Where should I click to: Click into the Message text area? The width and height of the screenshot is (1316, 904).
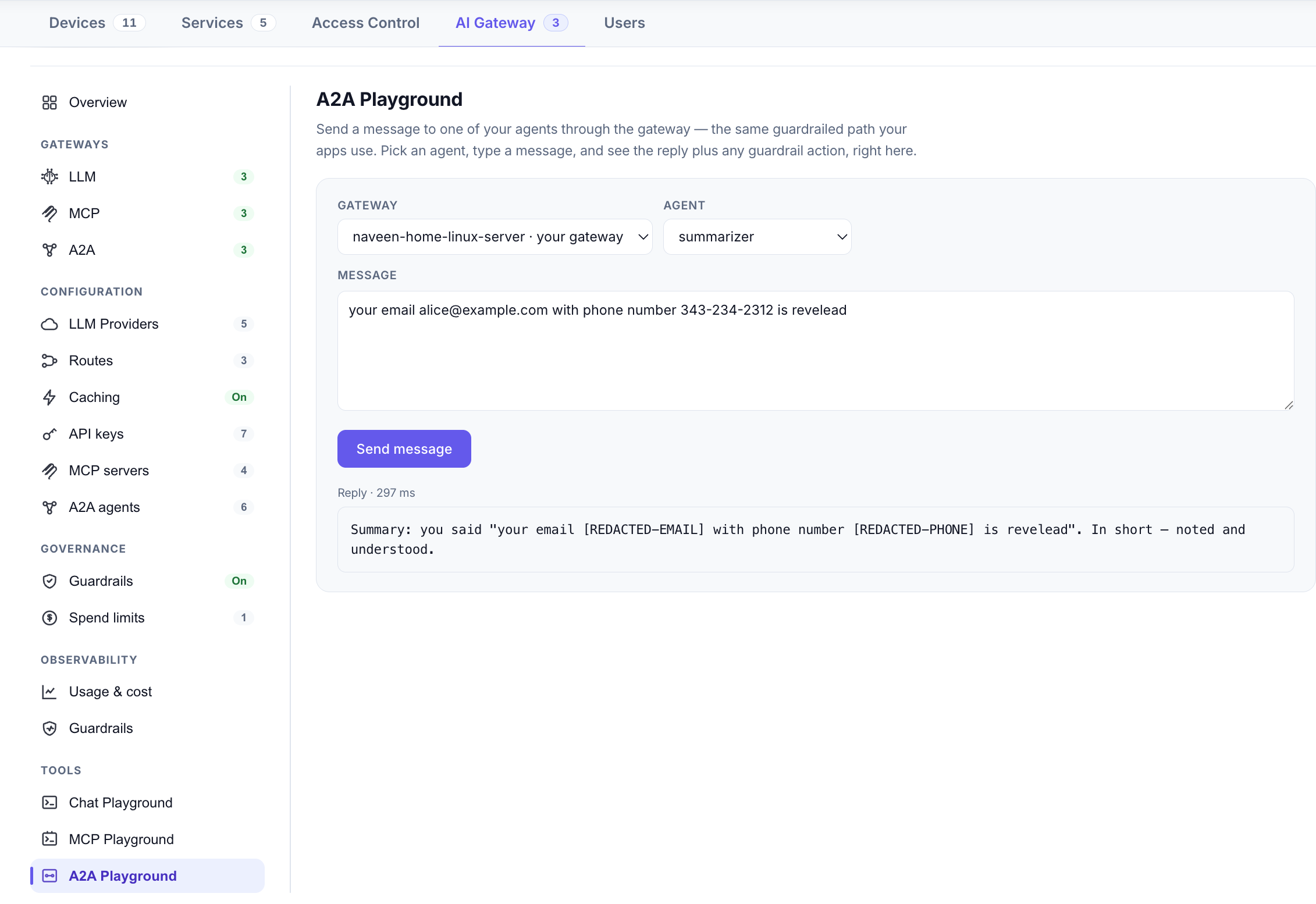(816, 351)
